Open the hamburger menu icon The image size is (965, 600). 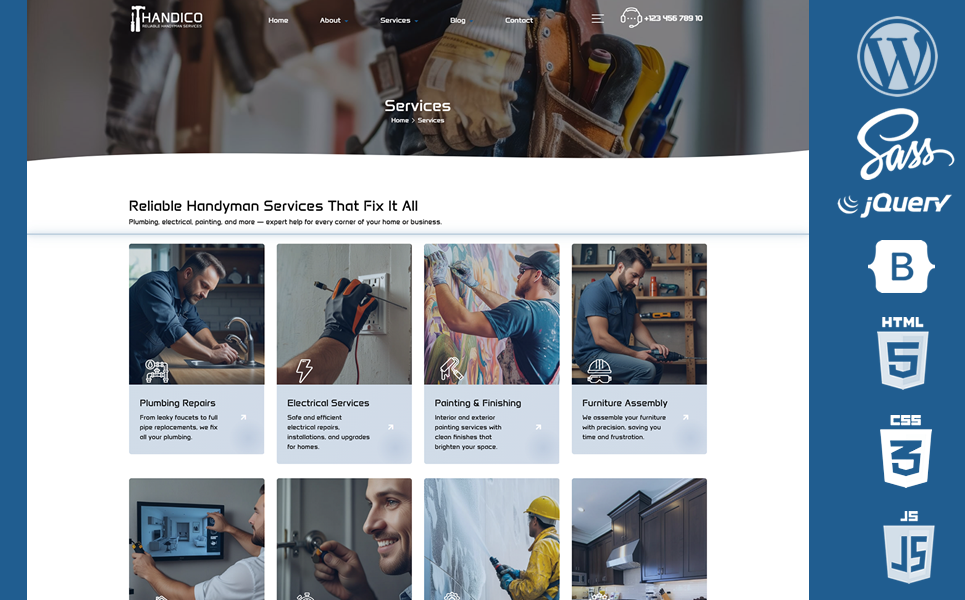(597, 19)
